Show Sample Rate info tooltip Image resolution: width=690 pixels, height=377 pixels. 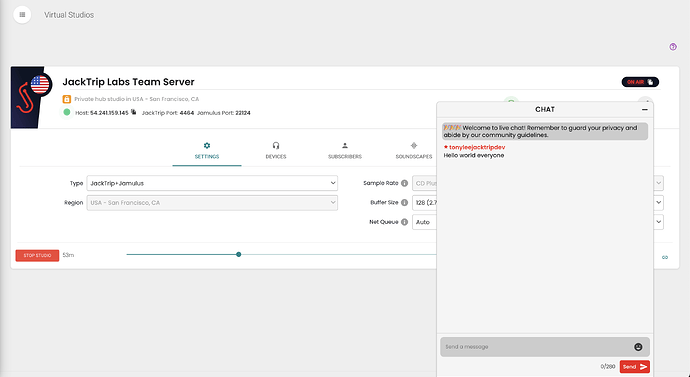[404, 183]
